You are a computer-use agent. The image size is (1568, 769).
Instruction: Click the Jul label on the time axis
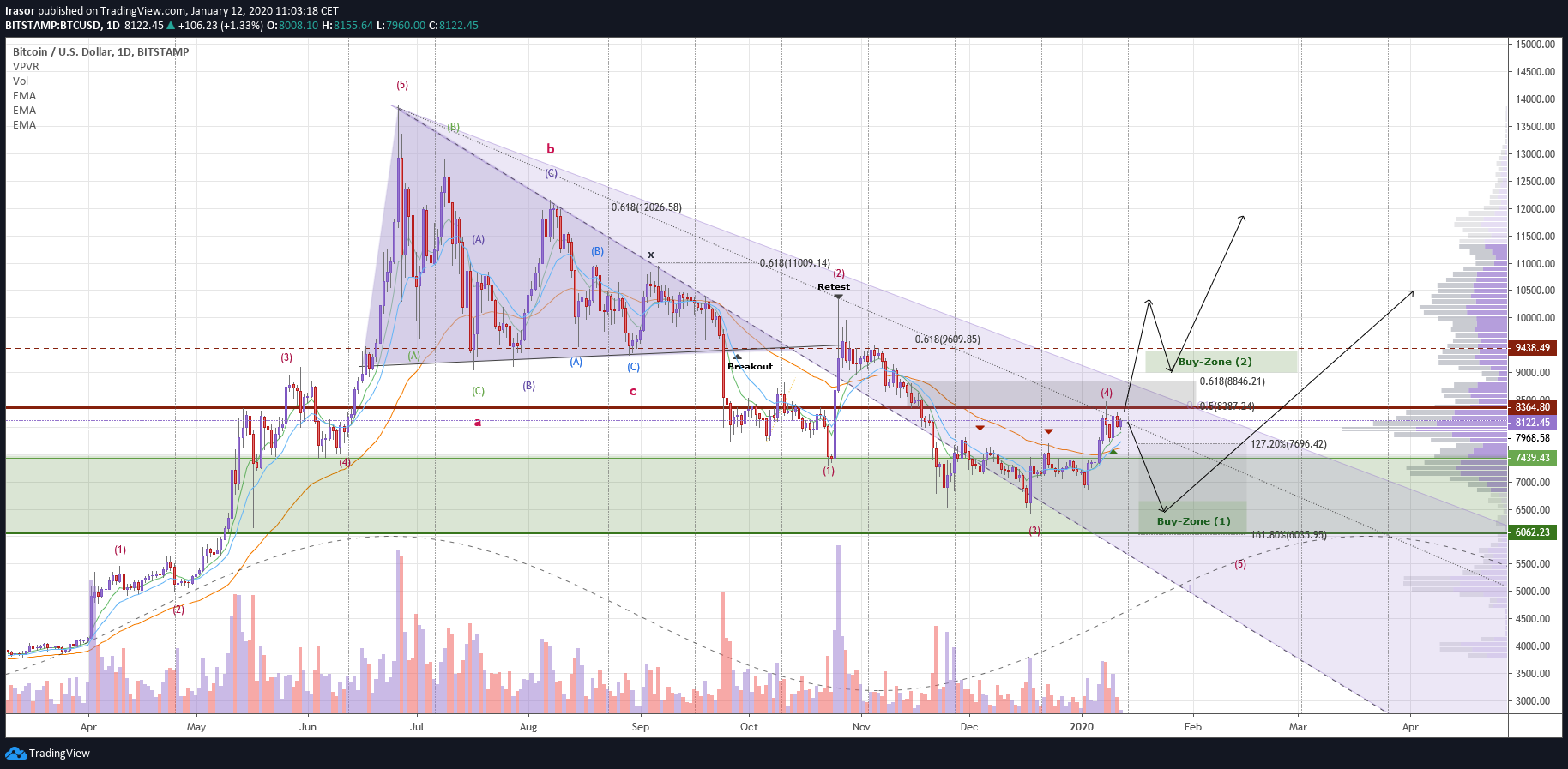[417, 727]
